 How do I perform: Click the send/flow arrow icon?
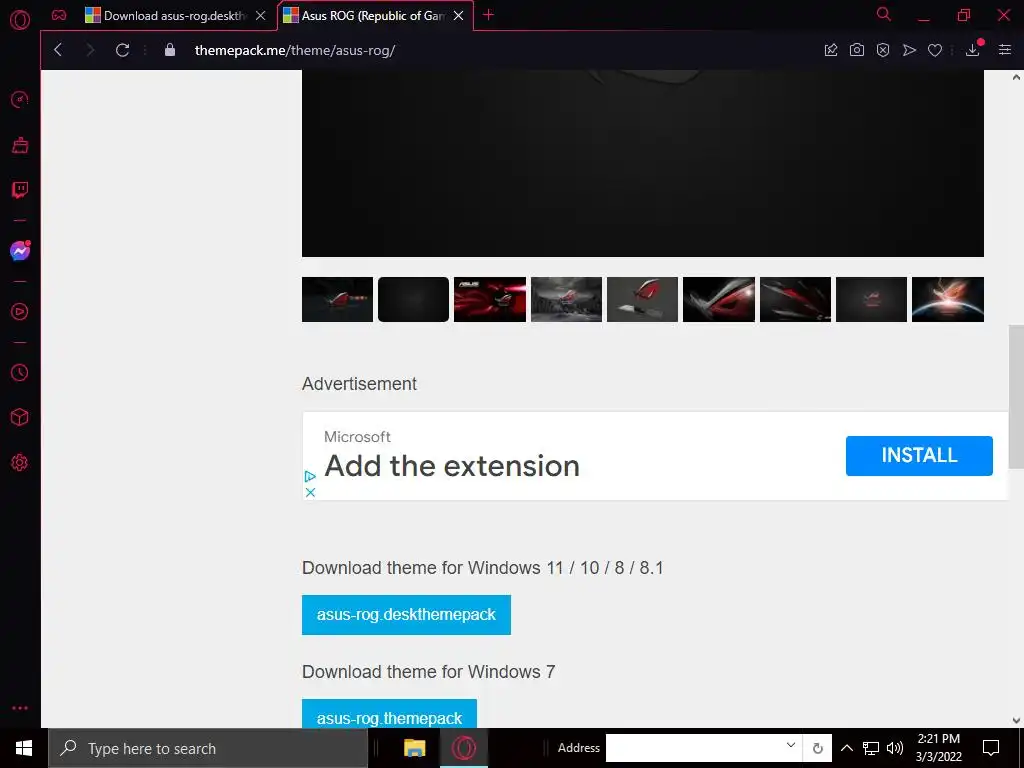point(909,50)
